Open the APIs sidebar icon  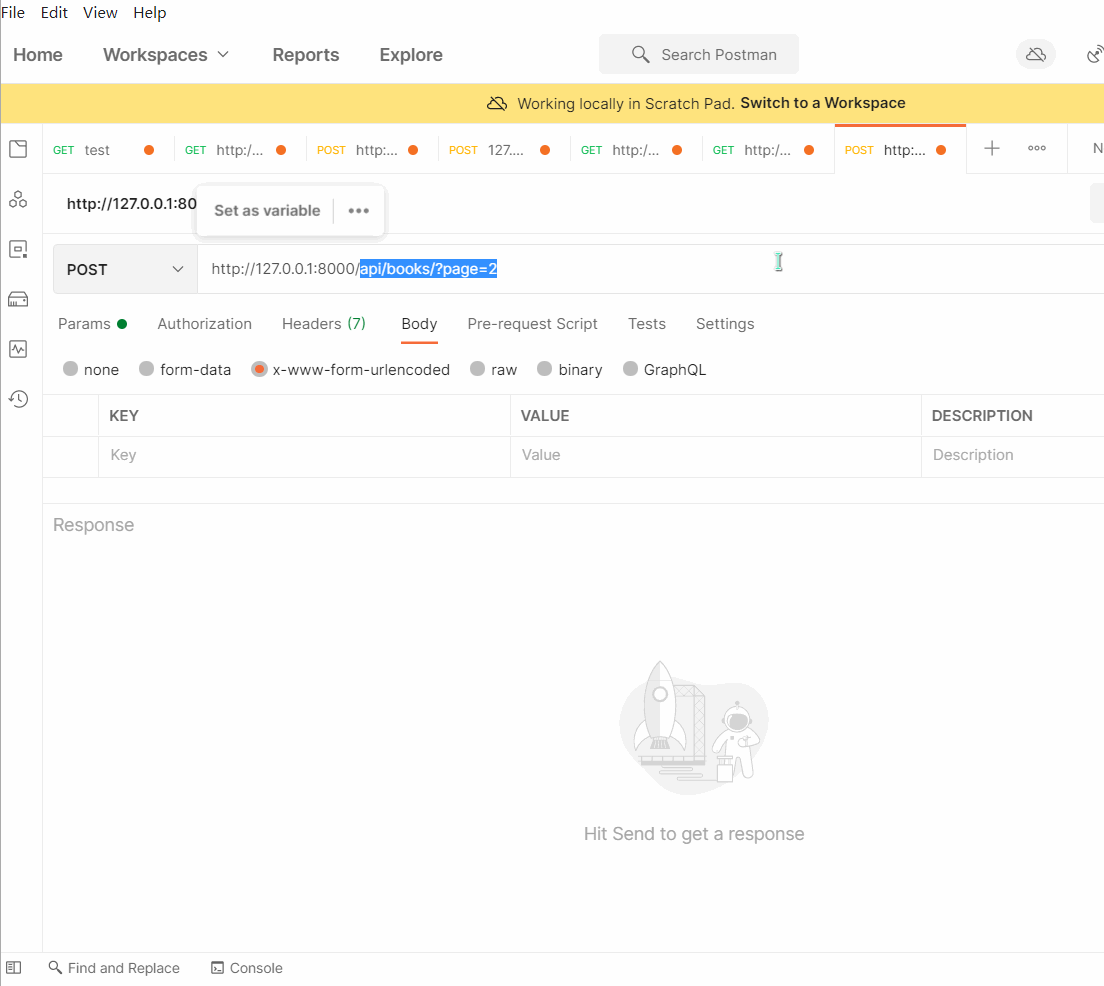click(x=18, y=200)
